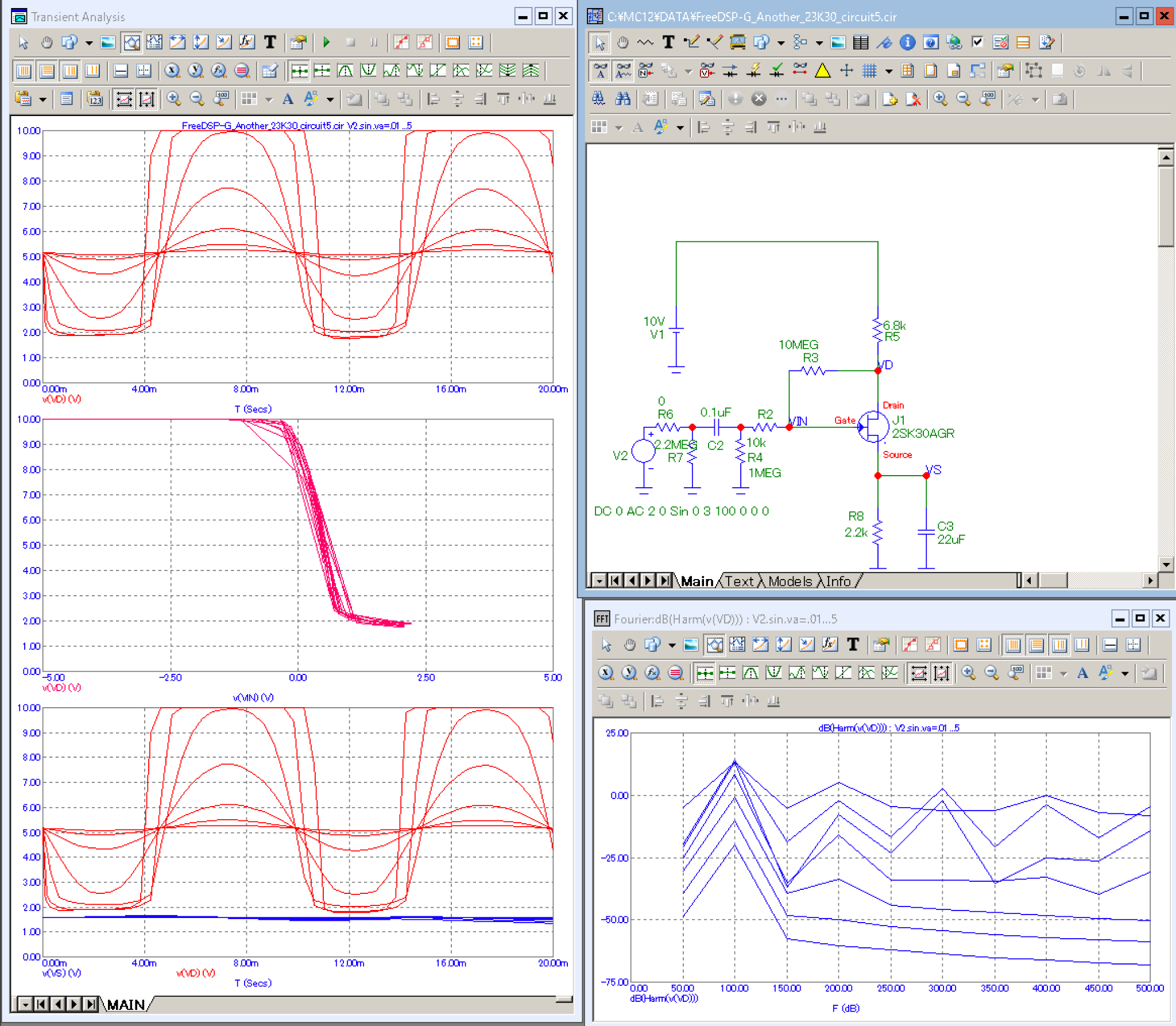Expand the hierarchy dropdown arrow in schematic toolbar
This screenshot has height=1026, width=1176.
pos(819,42)
